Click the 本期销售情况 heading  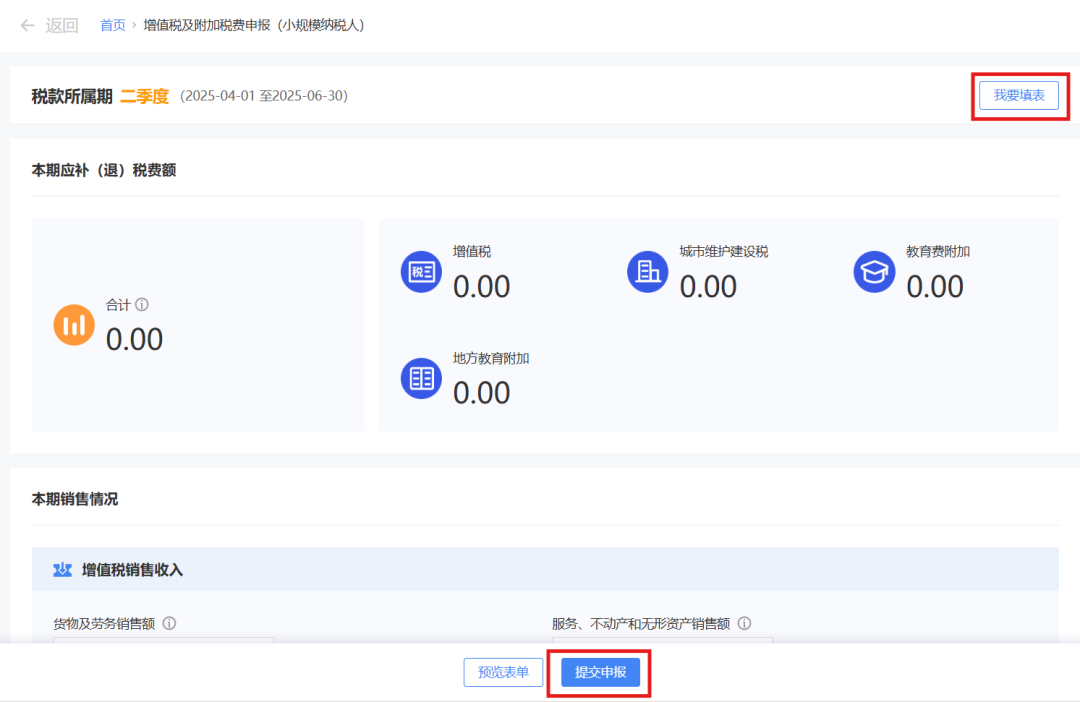pos(74,499)
